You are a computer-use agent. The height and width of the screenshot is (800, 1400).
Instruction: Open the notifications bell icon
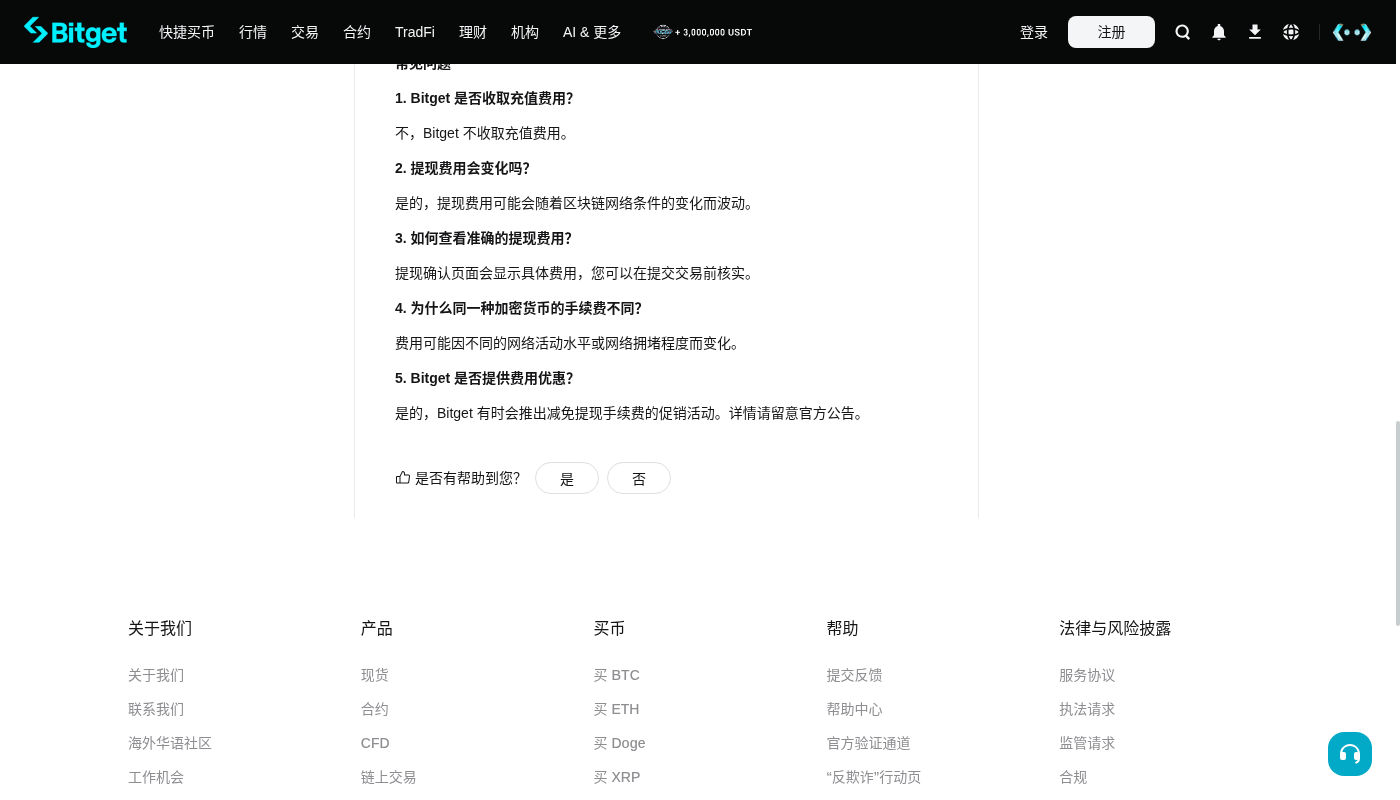coord(1219,32)
